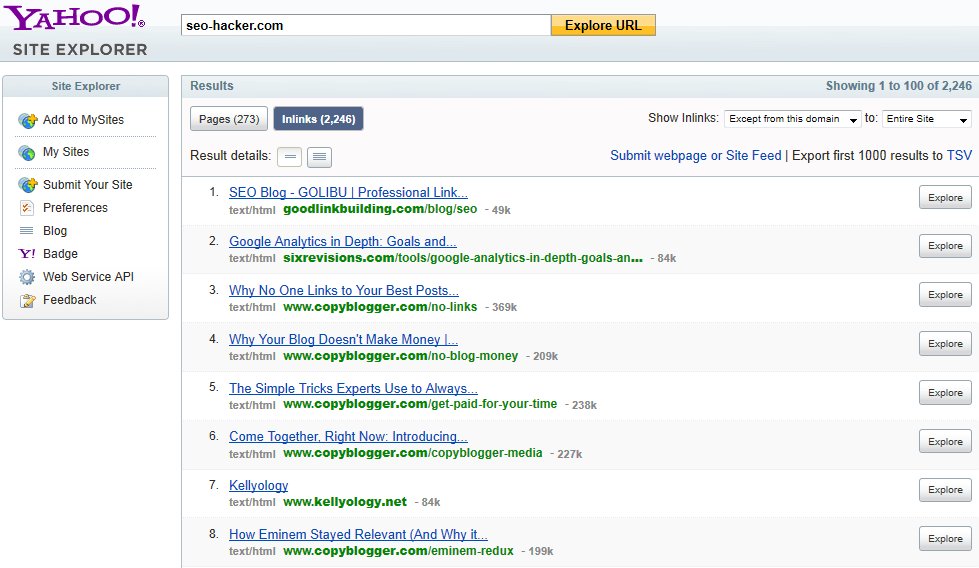Open the 'Entire Site' dropdown
979x568 pixels.
coord(927,119)
